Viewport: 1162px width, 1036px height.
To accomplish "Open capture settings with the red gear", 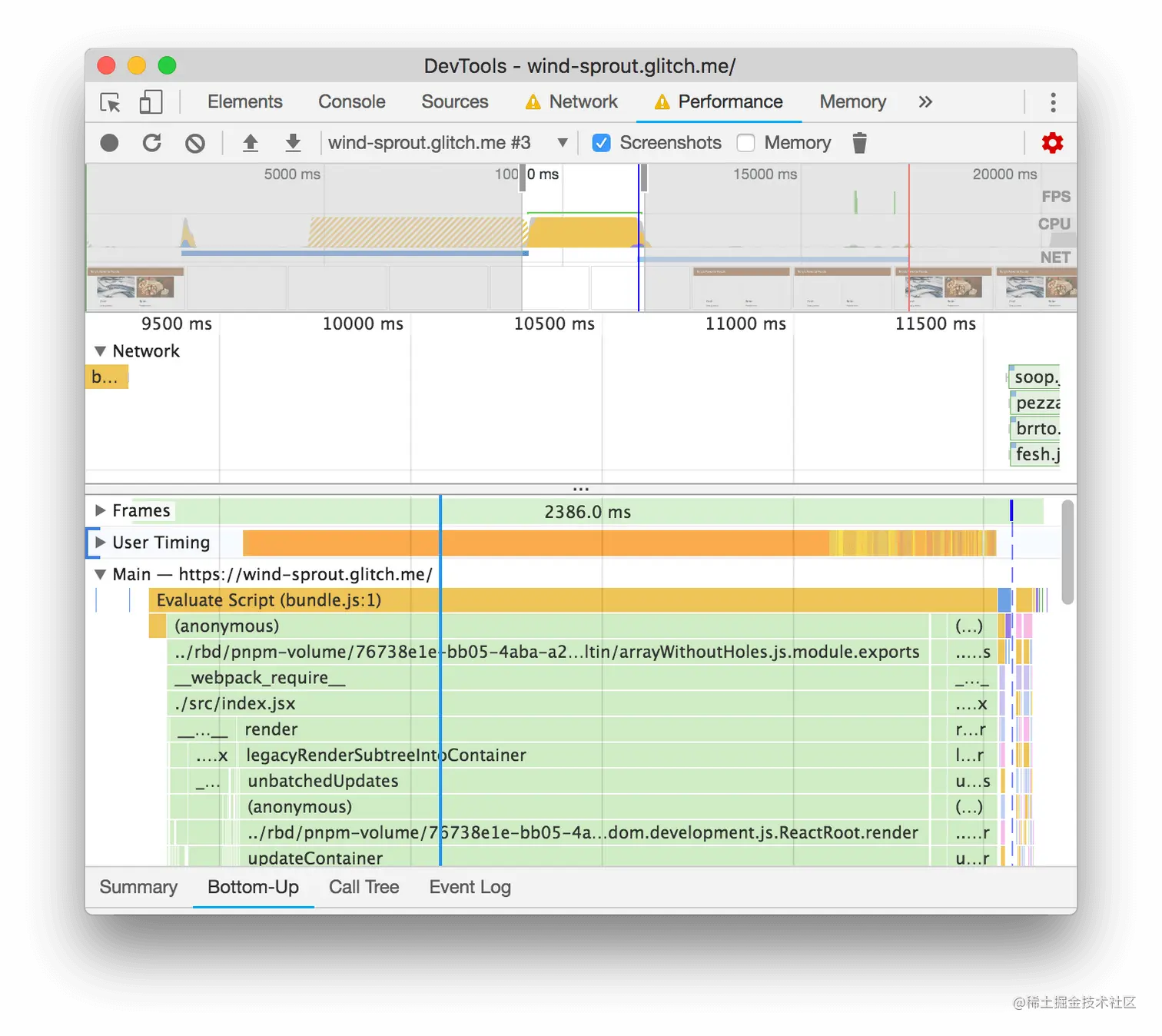I will click(1052, 143).
